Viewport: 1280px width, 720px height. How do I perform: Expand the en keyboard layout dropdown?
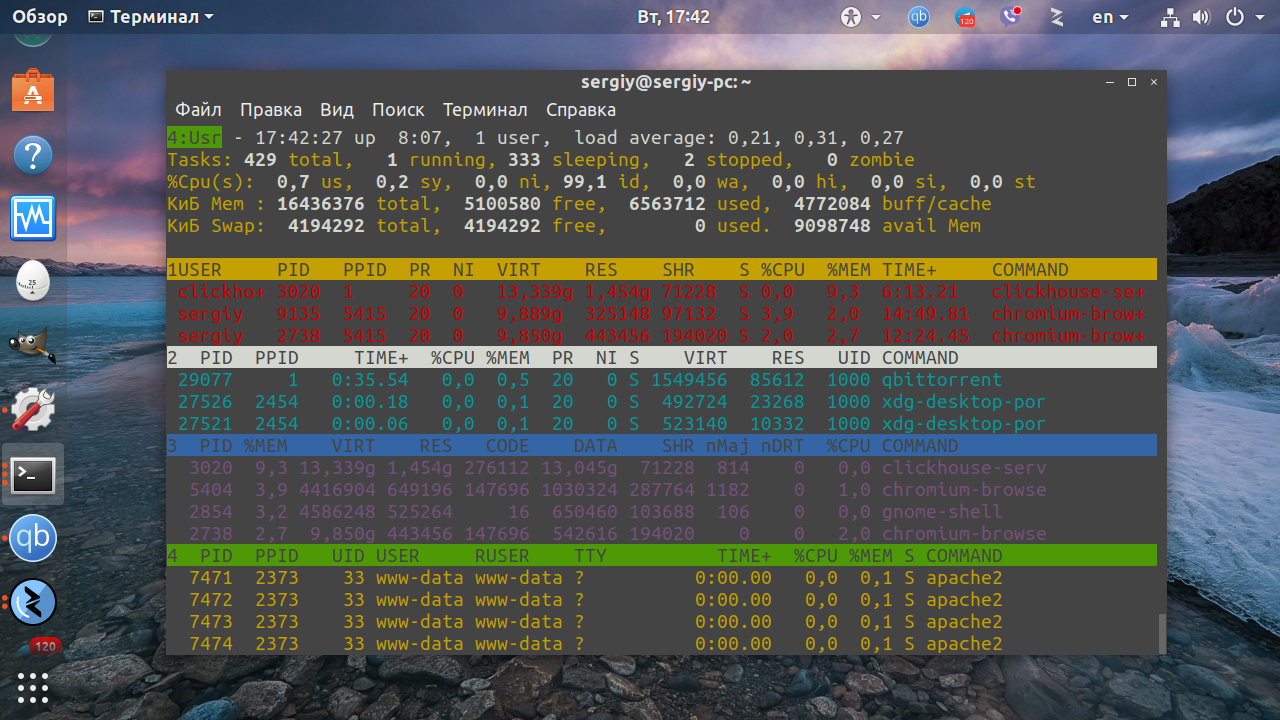pos(1110,17)
